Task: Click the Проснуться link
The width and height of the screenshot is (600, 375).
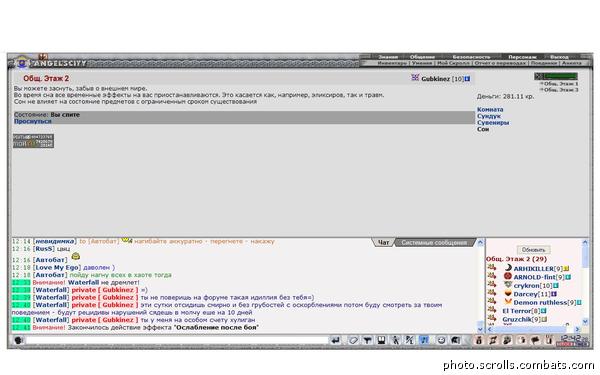Action: click(33, 121)
